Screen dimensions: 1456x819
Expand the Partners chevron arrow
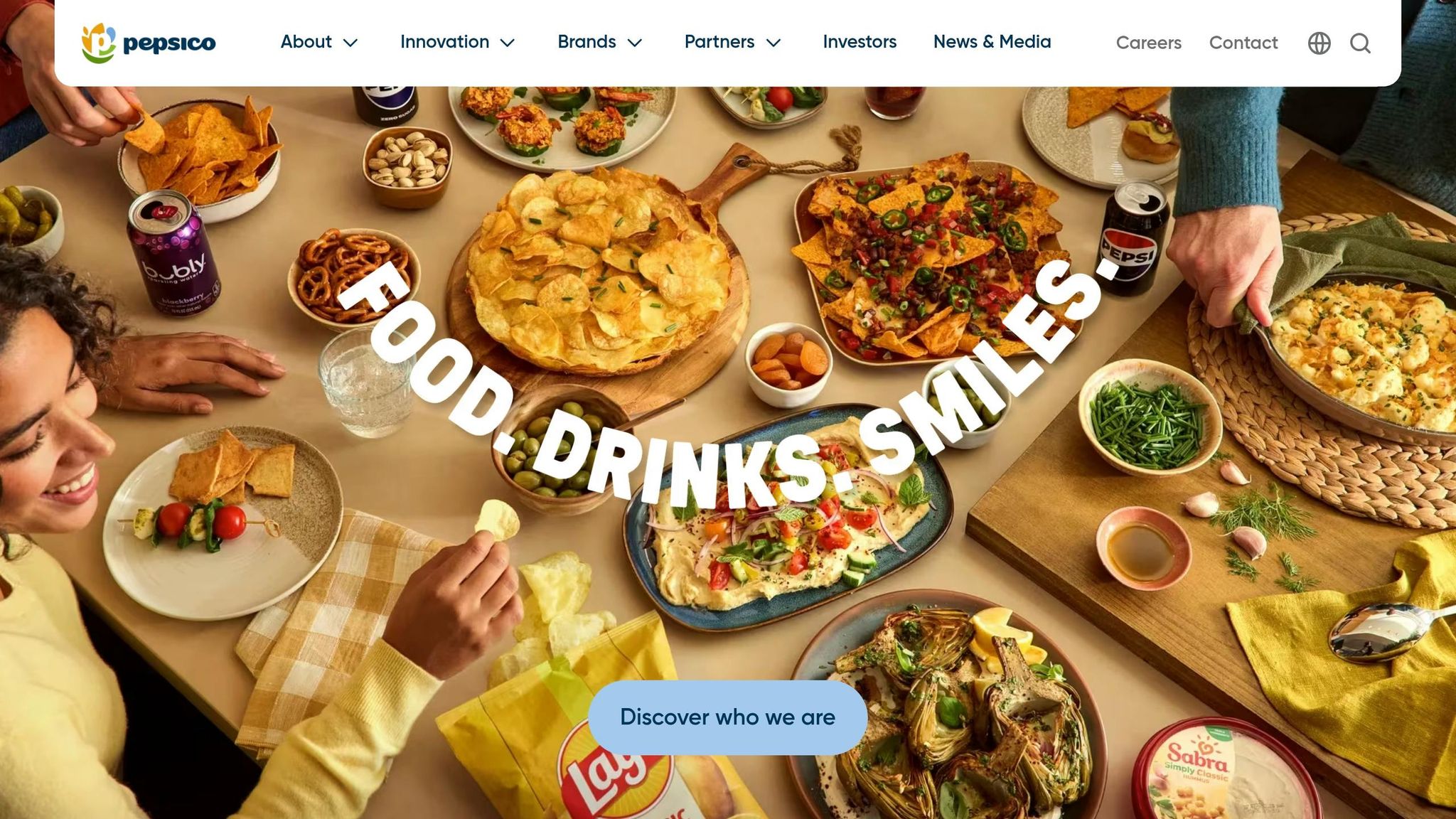tap(773, 43)
